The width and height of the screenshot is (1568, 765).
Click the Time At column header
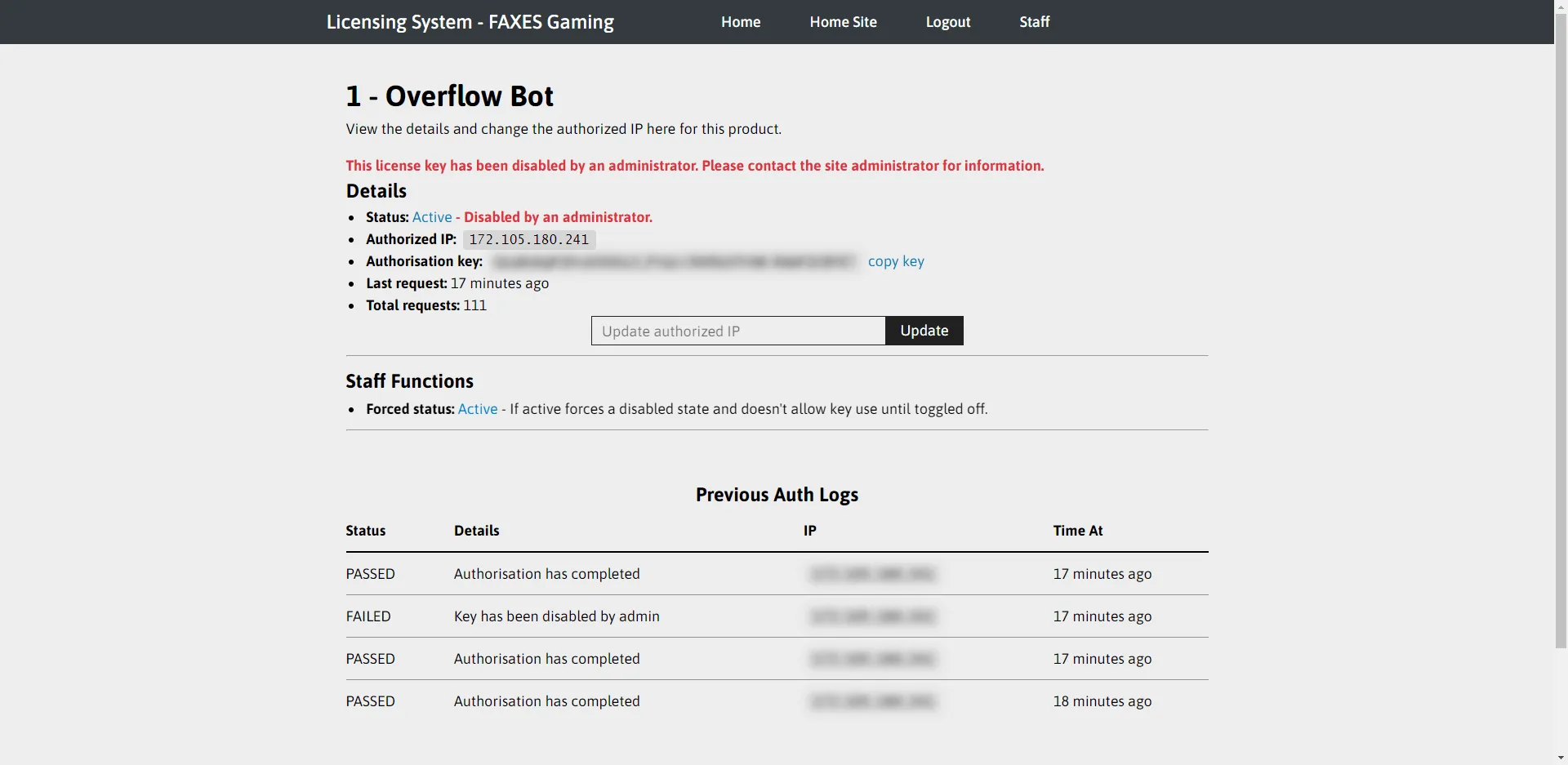point(1077,531)
